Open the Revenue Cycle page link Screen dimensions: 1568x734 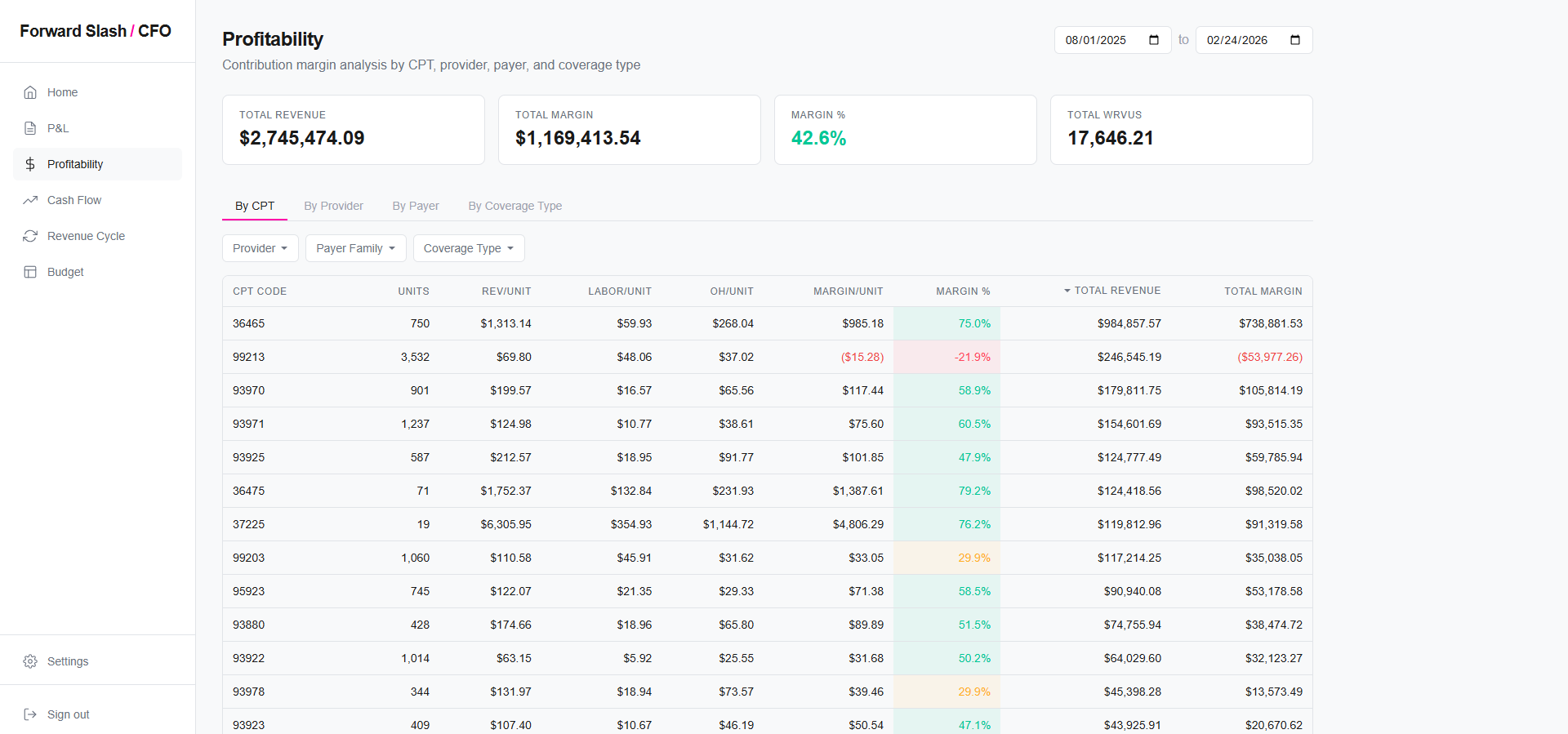(x=97, y=236)
